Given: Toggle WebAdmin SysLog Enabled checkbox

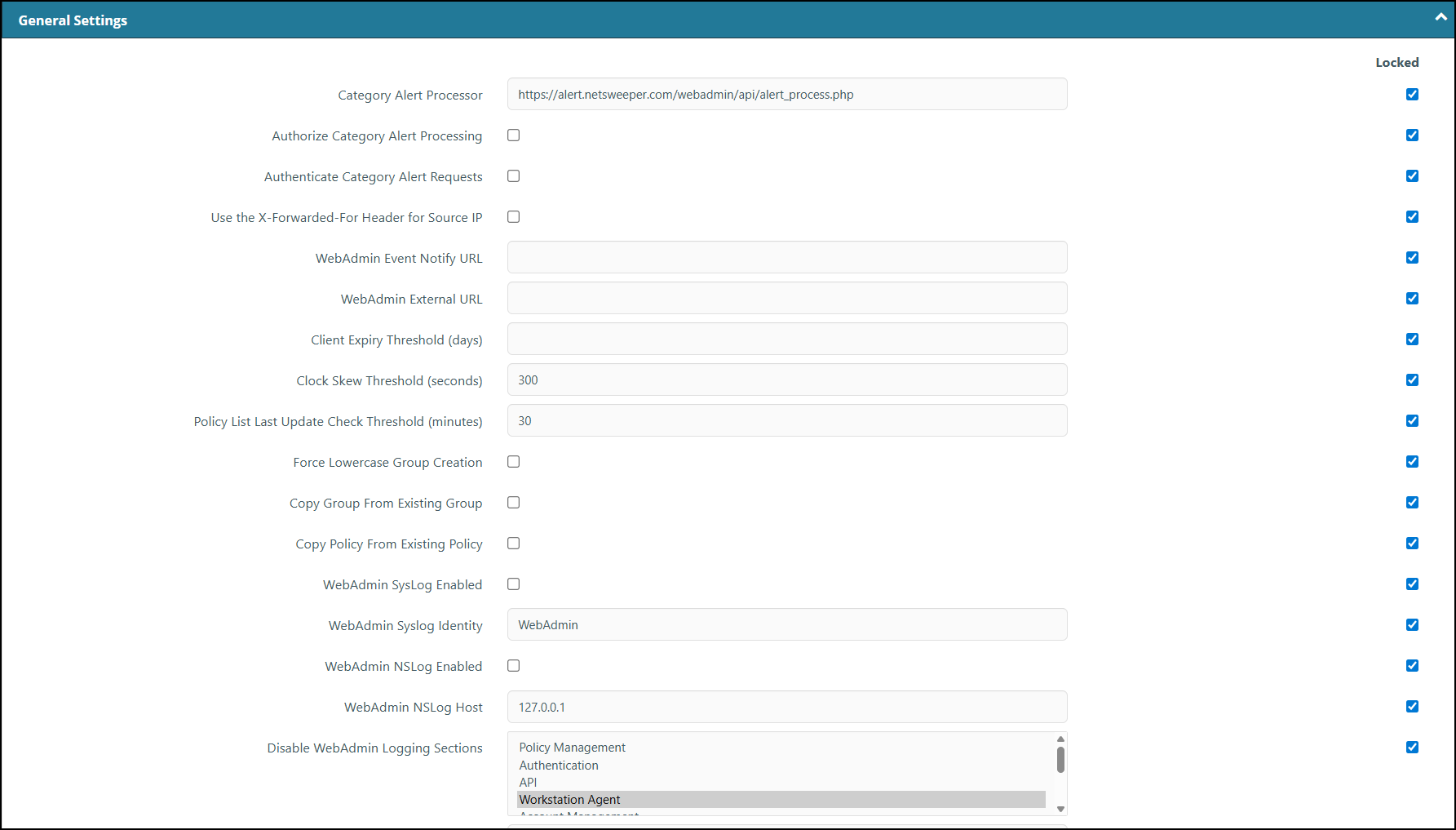Looking at the screenshot, I should pyautogui.click(x=514, y=584).
